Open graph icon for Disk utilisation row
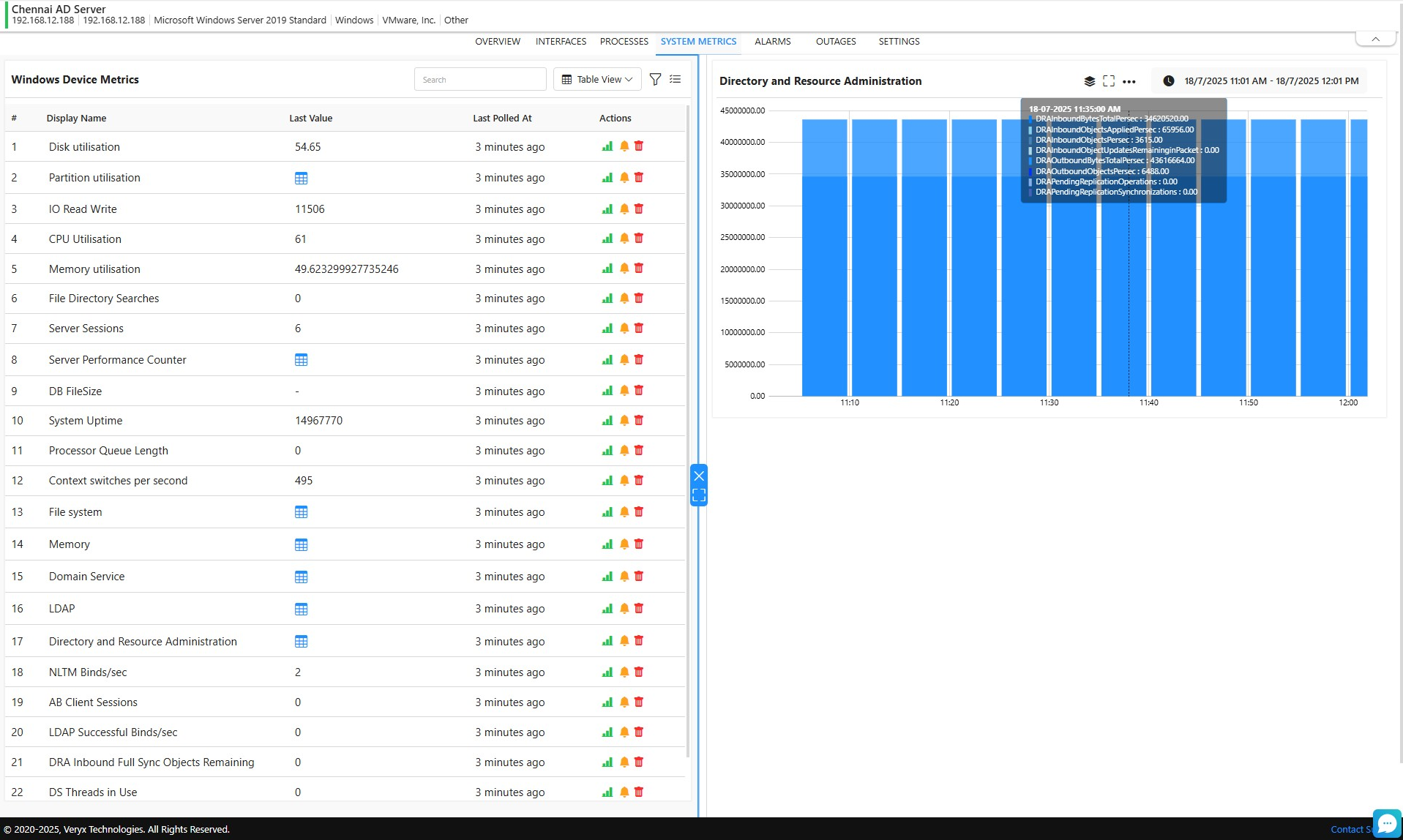 (x=607, y=146)
